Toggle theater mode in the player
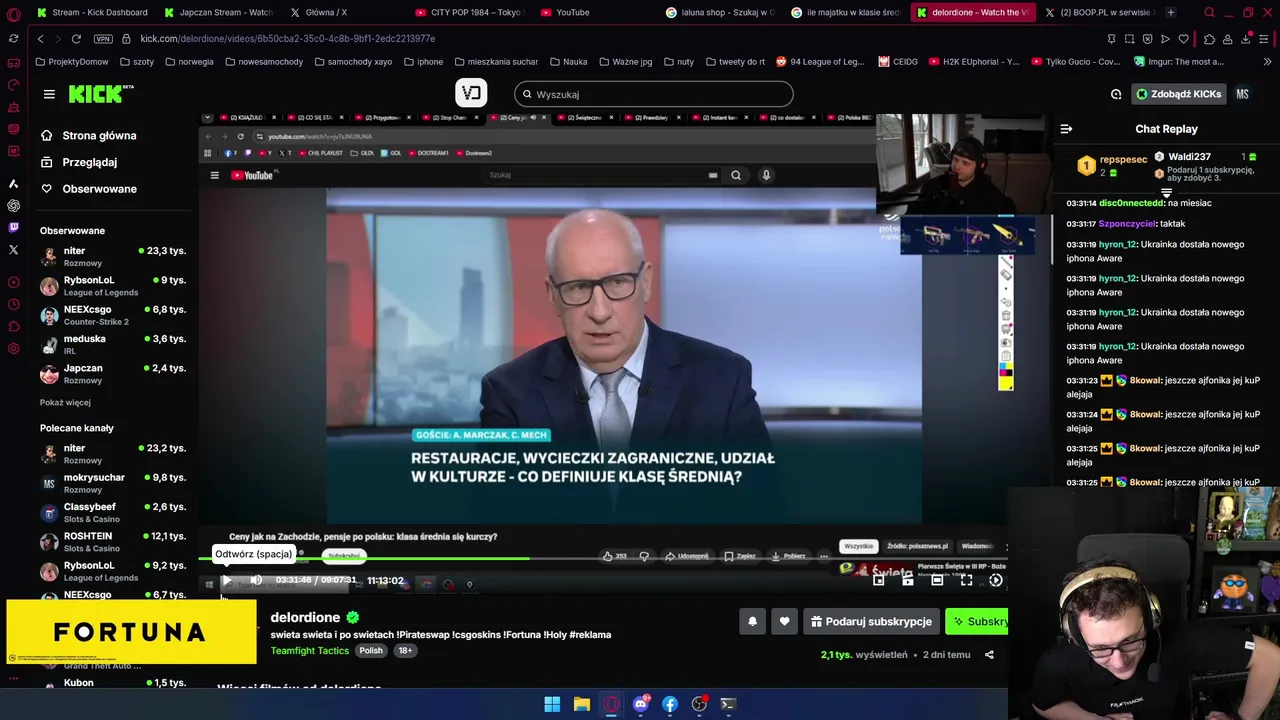 click(x=937, y=580)
